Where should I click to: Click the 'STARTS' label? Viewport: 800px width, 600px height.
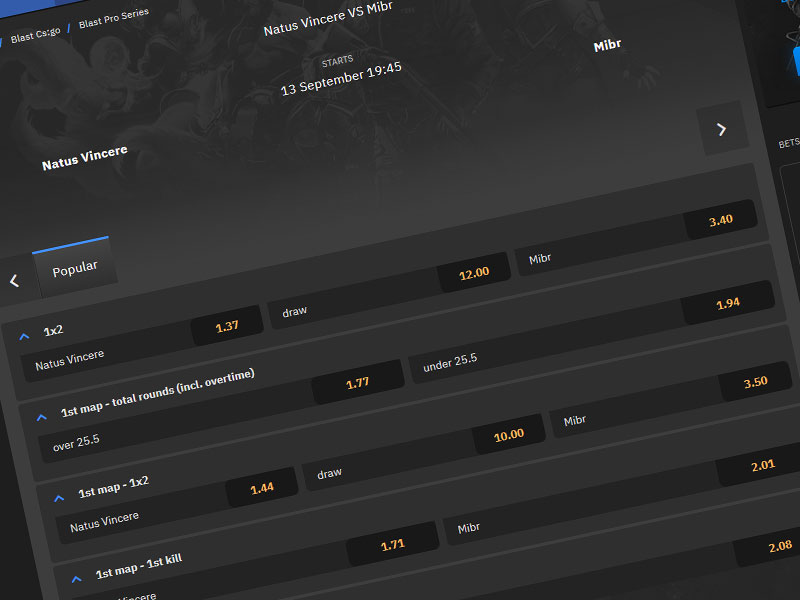point(337,61)
